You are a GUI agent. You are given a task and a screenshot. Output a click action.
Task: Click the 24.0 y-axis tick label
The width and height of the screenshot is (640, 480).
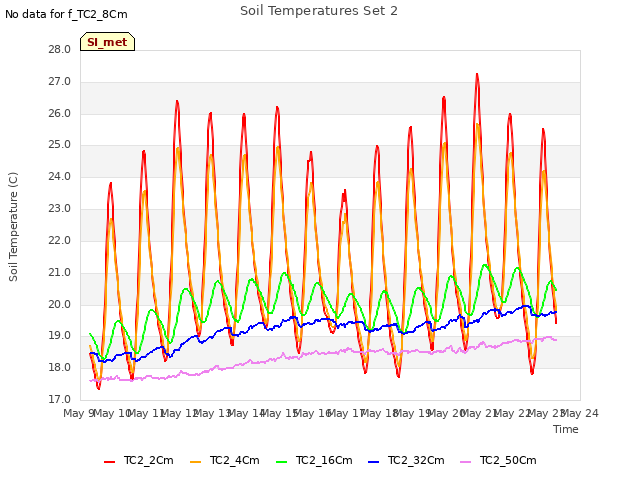59,176
